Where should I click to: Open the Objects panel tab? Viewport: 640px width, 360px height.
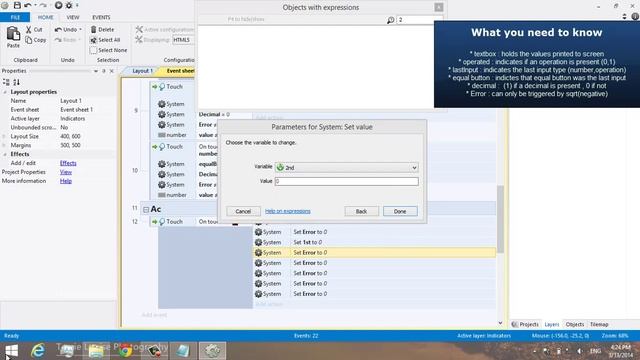(575, 324)
